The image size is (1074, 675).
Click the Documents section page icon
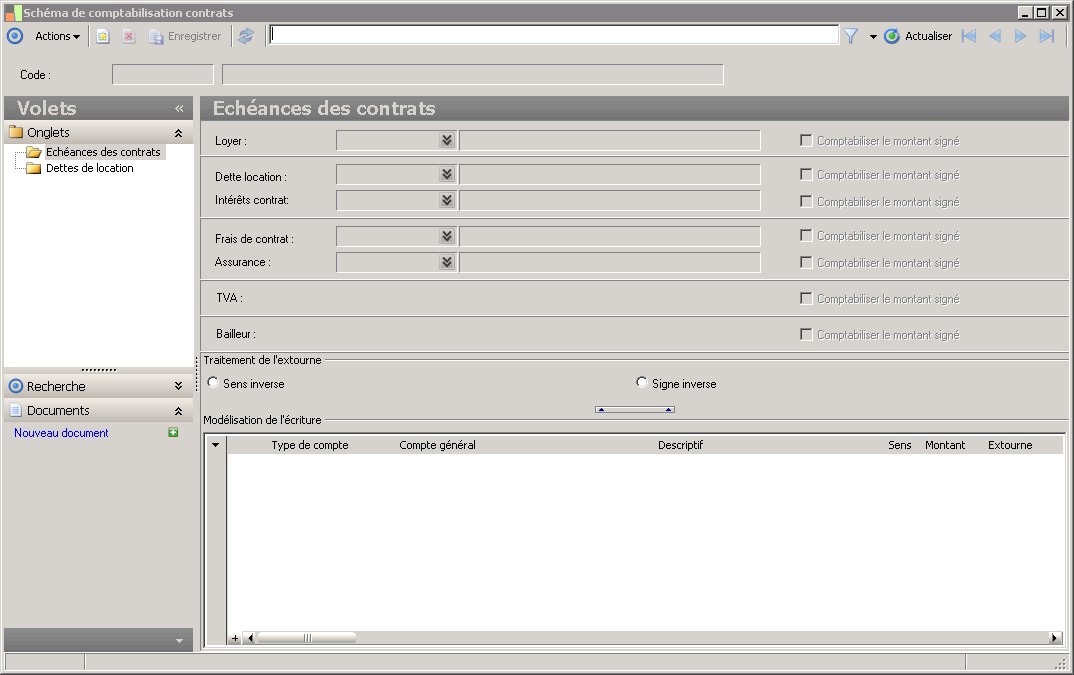[x=16, y=410]
